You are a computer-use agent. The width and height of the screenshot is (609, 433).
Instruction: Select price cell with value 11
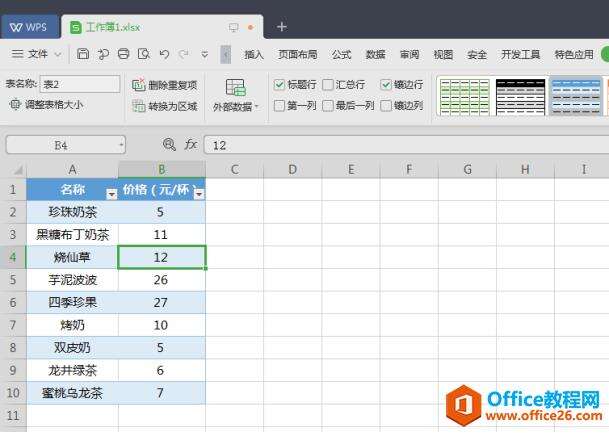[162, 235]
